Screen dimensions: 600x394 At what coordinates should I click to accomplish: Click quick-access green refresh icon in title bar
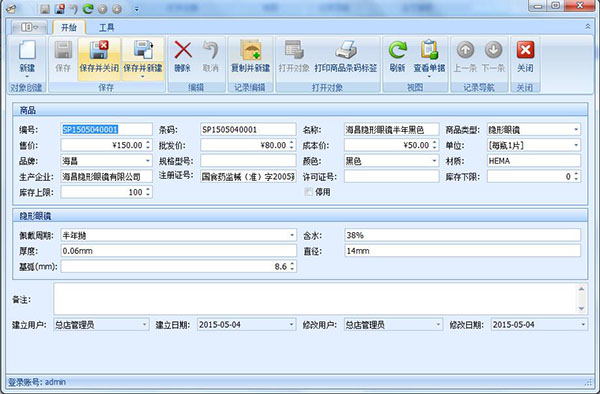click(88, 8)
